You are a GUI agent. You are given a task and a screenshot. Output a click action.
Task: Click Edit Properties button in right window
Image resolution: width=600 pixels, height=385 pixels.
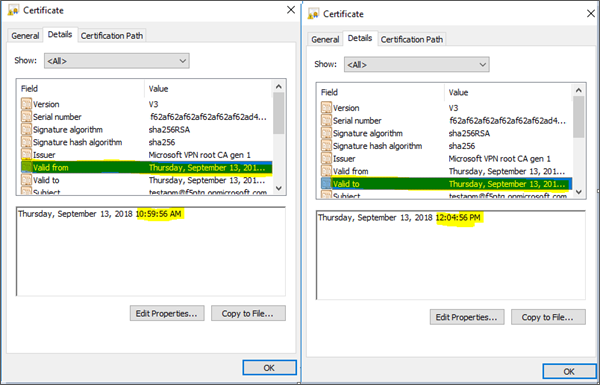click(467, 317)
